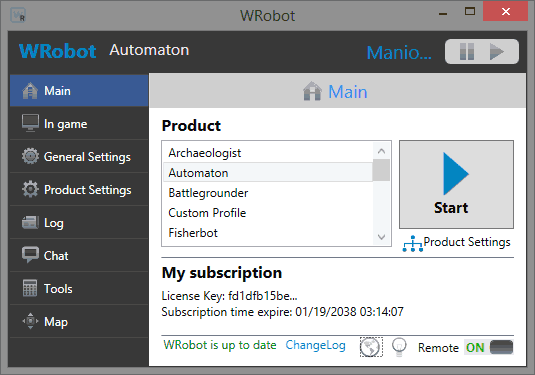
Task: Switch to the Chat section
Action: tap(79, 255)
